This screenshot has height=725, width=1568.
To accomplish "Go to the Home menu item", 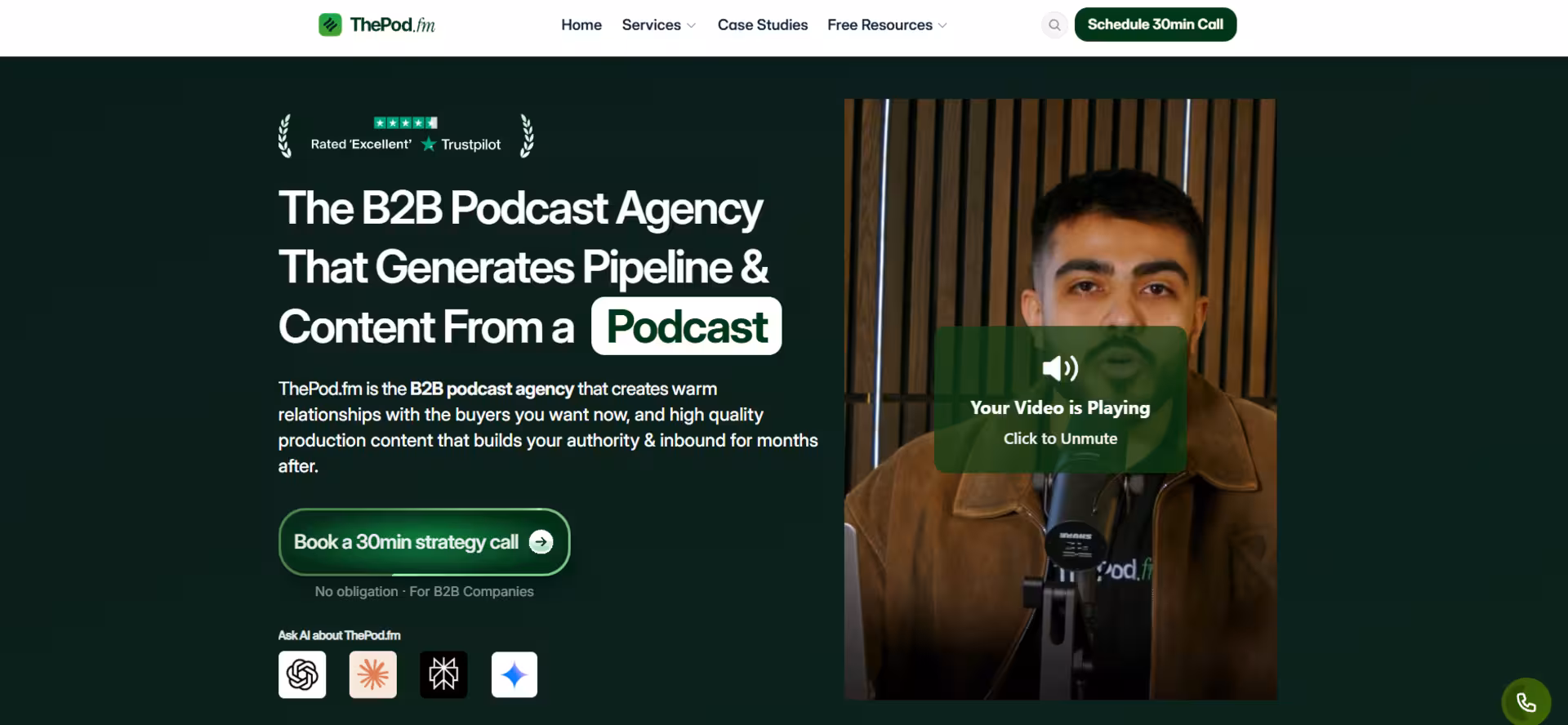I will pos(581,25).
